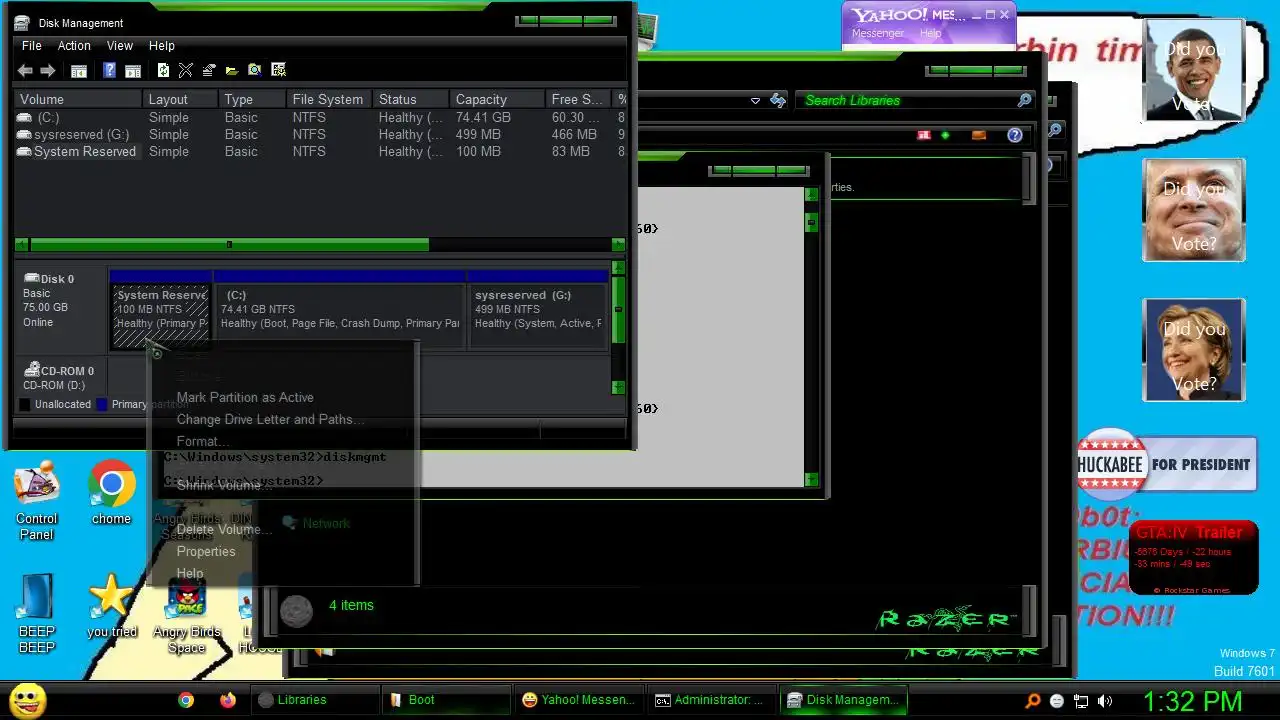Screen dimensions: 1280x720
Task: Open the Angry Birds Space desktop icon
Action: coord(186,615)
